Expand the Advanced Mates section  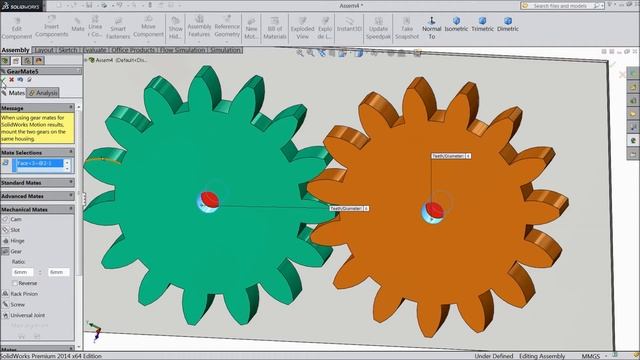pyautogui.click(x=71, y=196)
